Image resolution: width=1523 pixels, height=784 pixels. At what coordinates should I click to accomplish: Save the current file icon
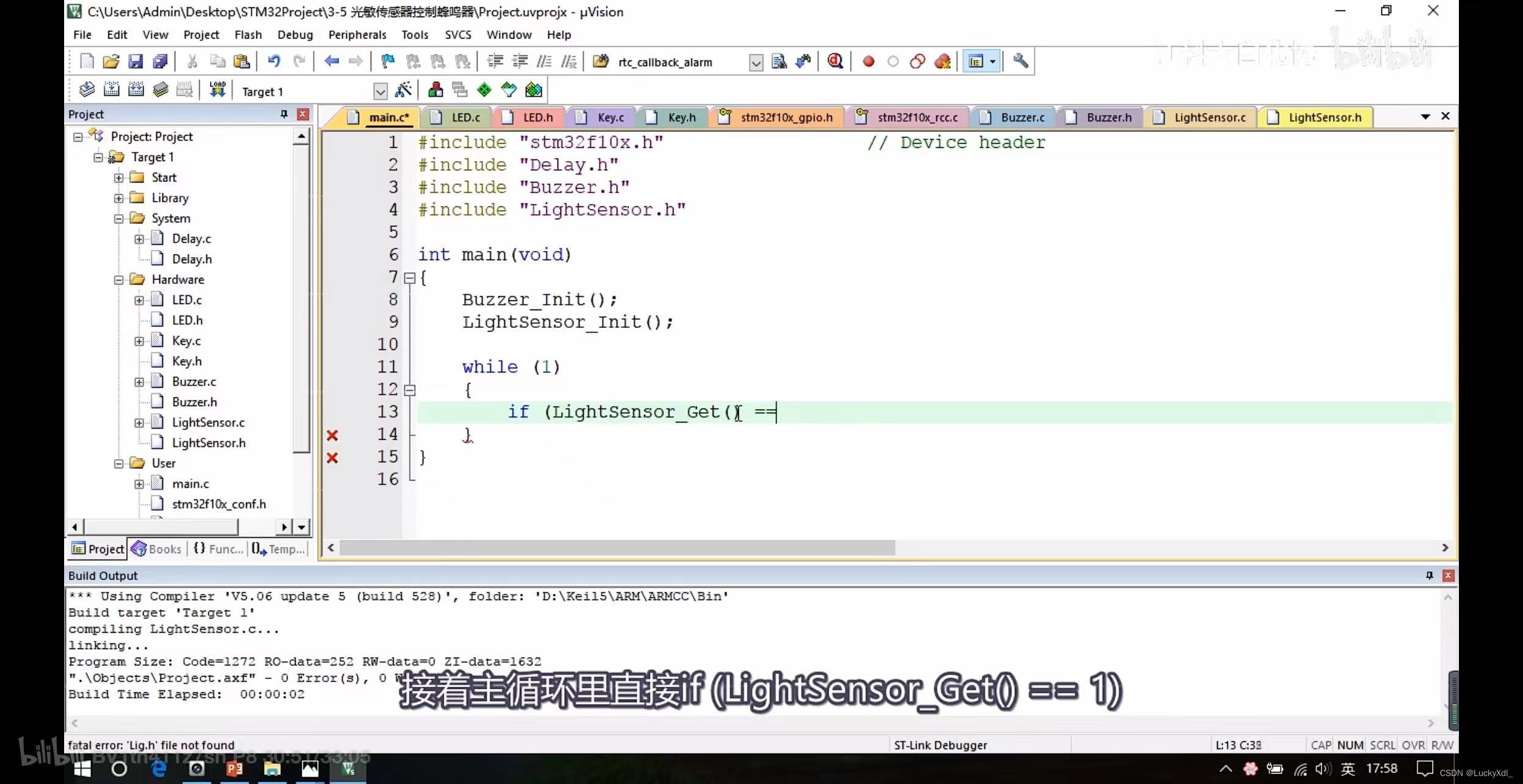coord(136,61)
